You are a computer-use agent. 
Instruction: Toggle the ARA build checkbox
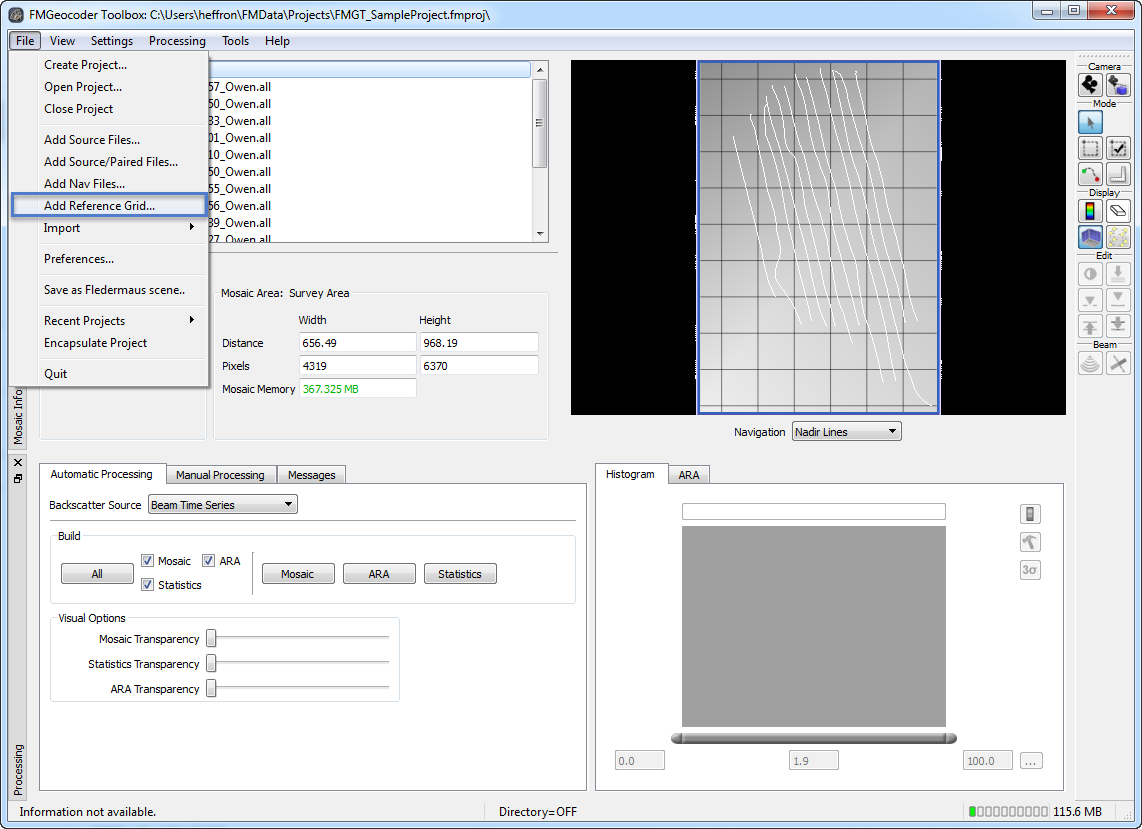[209, 561]
